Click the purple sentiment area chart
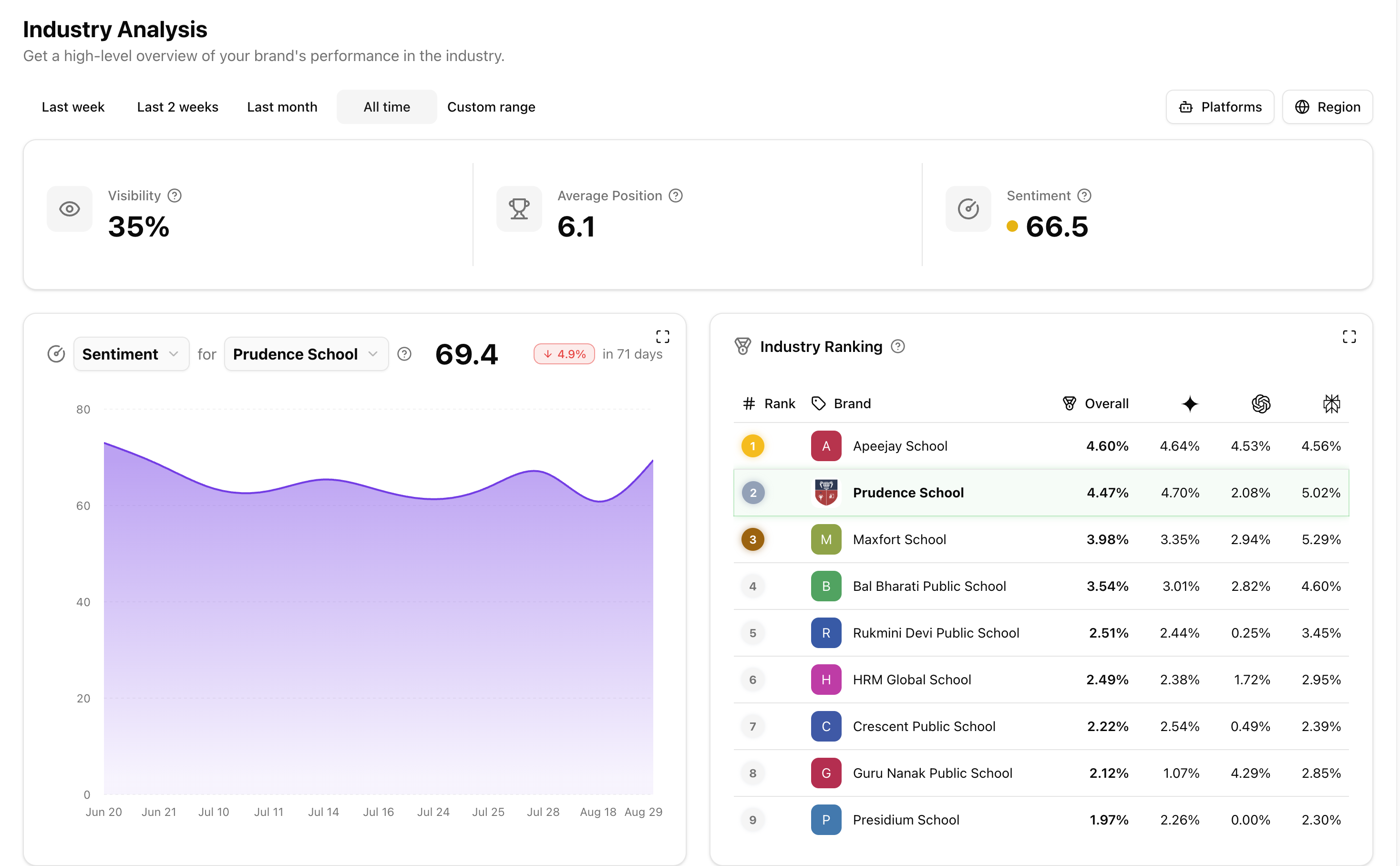The image size is (1400, 866). (x=378, y=619)
